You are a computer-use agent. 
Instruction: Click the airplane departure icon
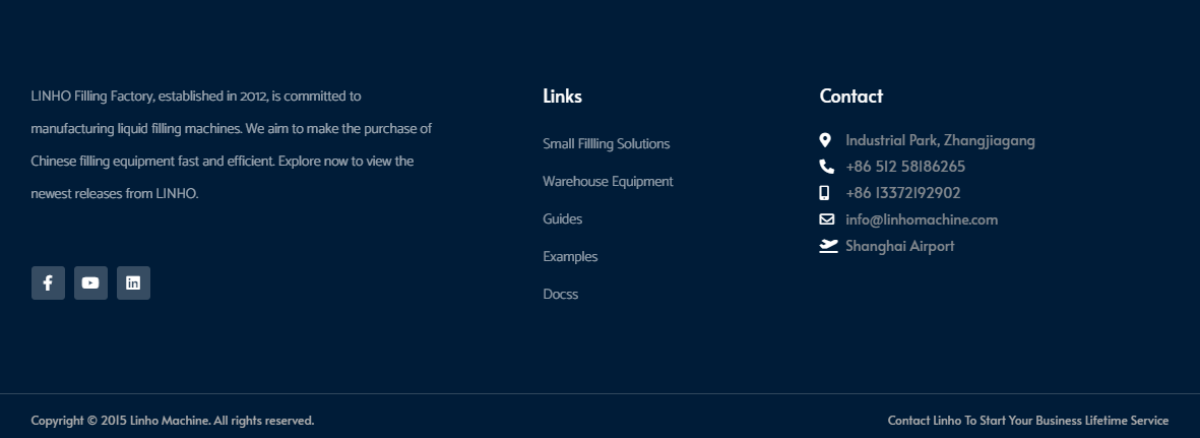click(828, 246)
